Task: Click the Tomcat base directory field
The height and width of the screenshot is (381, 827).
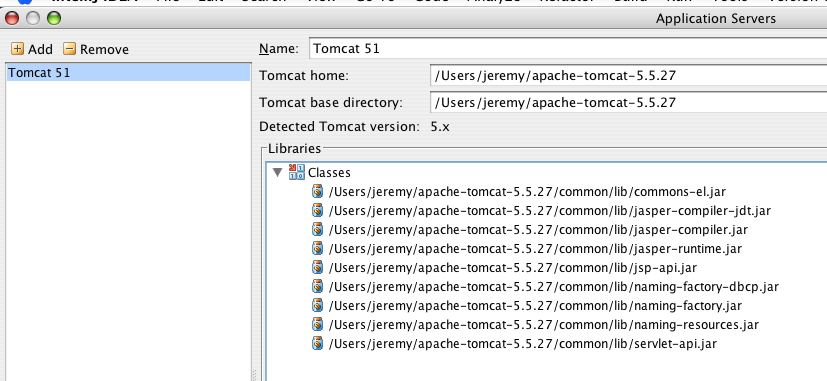Action: tap(629, 102)
